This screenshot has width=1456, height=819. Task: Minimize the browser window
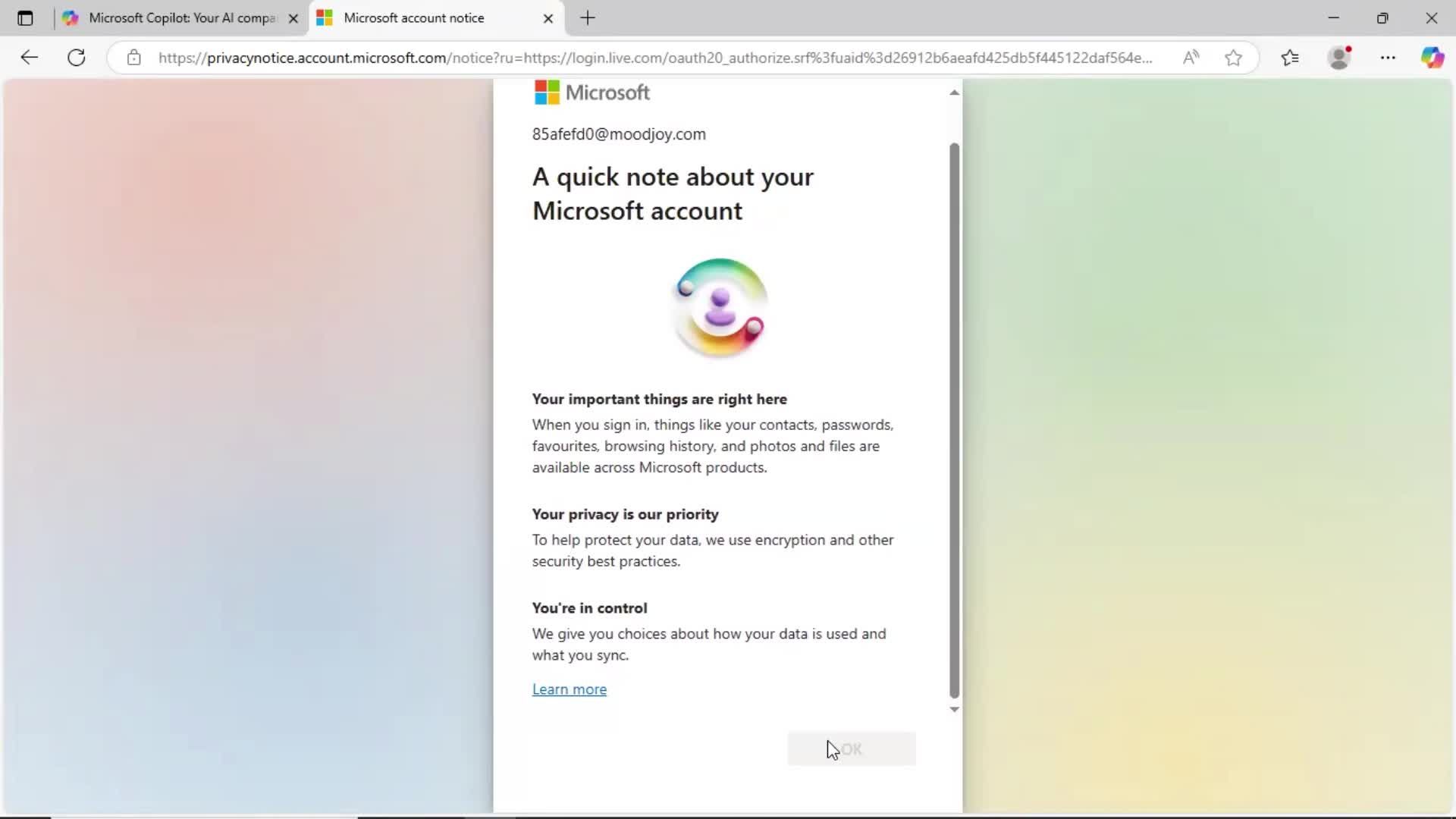[1334, 18]
